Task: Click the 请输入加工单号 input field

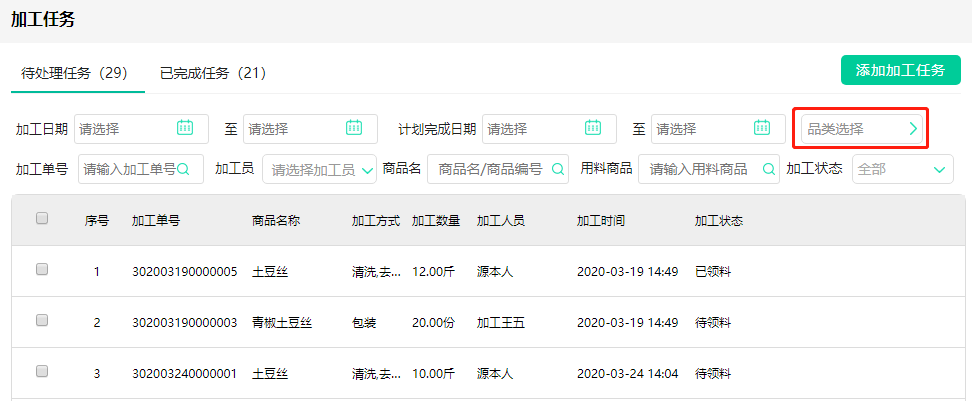Action: tap(141, 169)
